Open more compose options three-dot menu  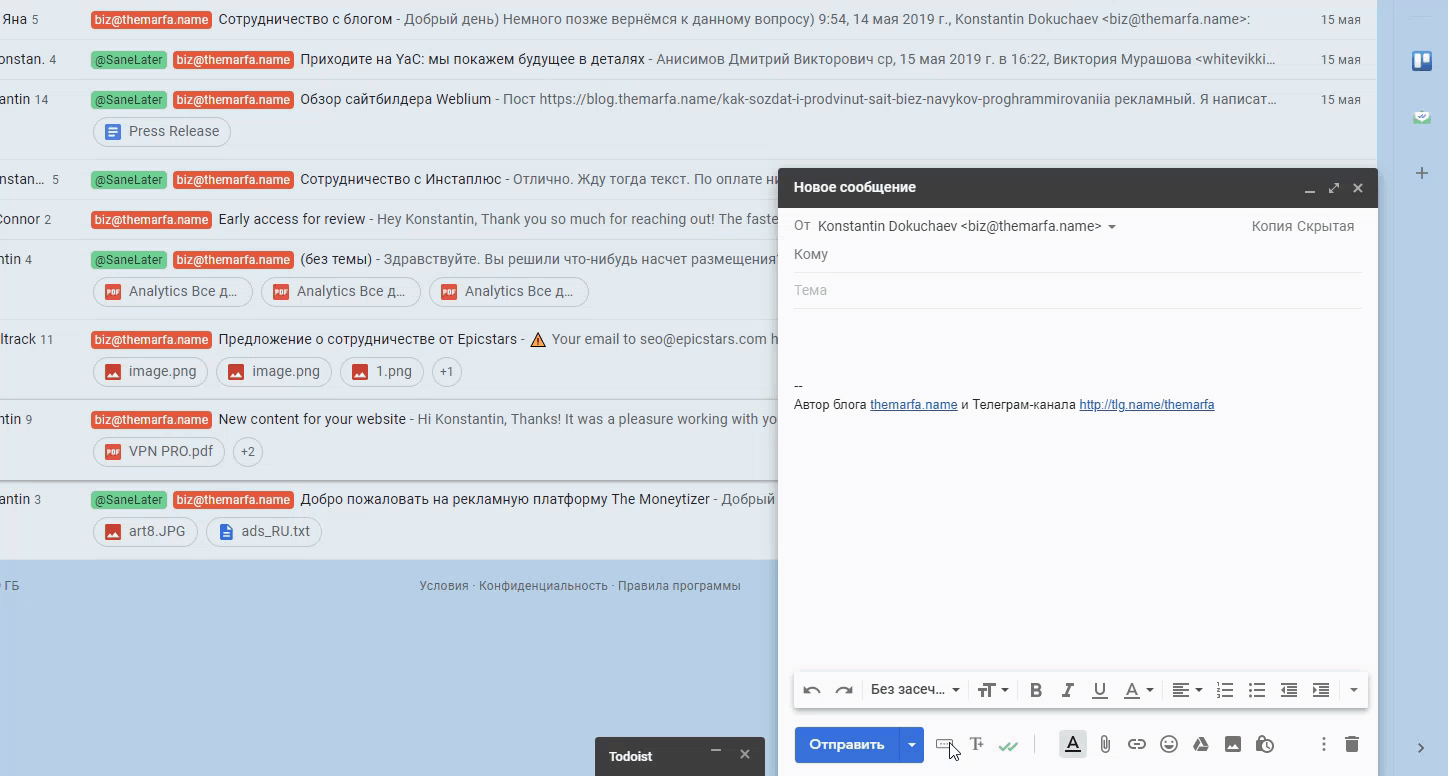[1323, 744]
